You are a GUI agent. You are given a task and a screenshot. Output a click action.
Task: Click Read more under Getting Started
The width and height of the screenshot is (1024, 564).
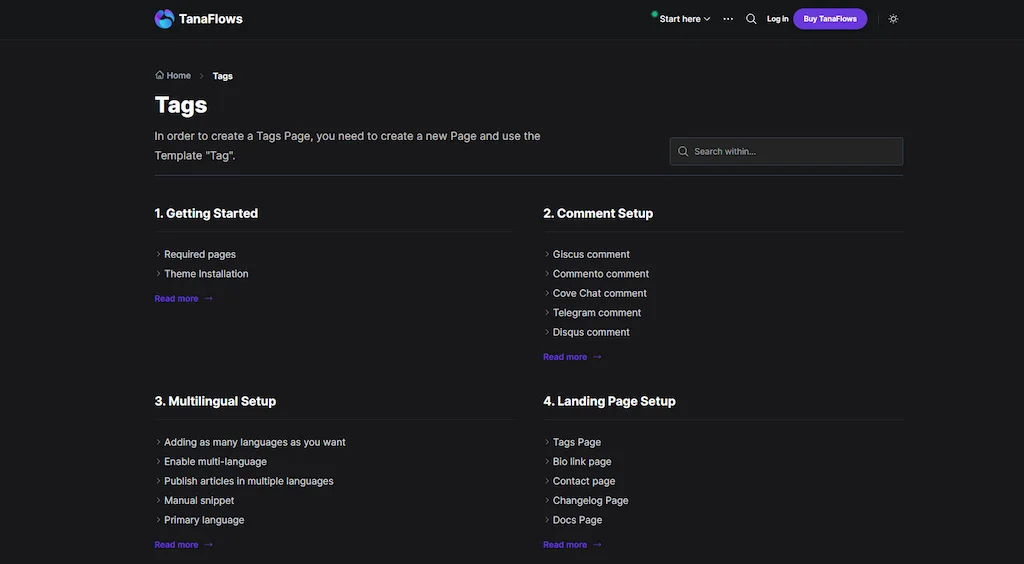point(184,298)
